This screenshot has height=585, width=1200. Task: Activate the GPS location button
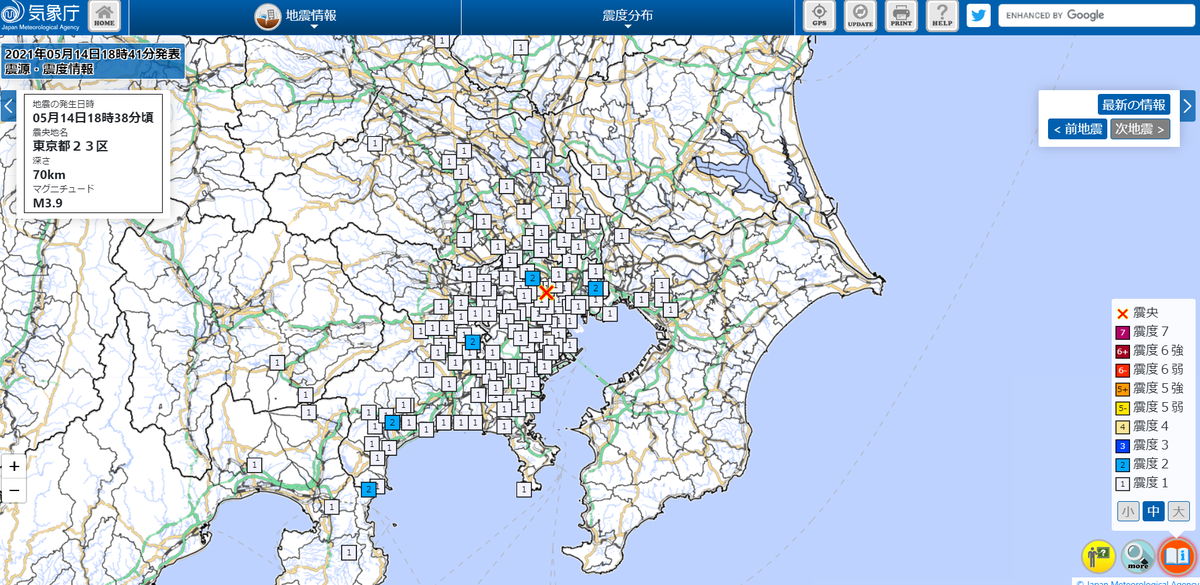820,16
